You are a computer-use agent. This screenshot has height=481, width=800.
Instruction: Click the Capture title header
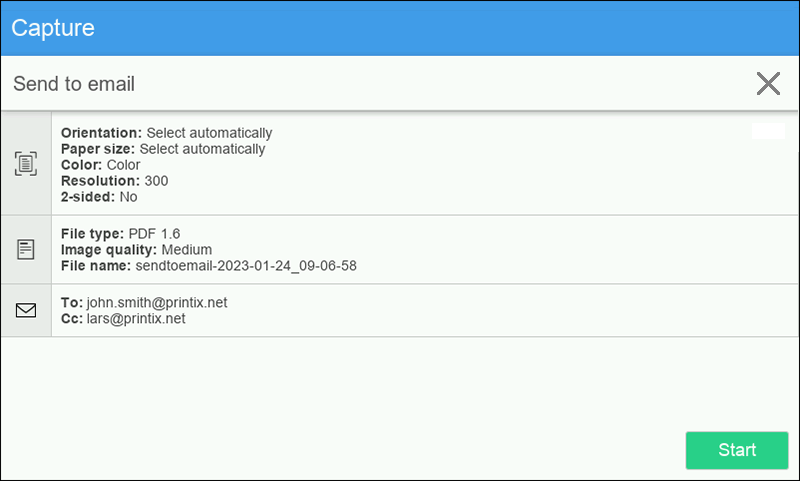pos(53,28)
